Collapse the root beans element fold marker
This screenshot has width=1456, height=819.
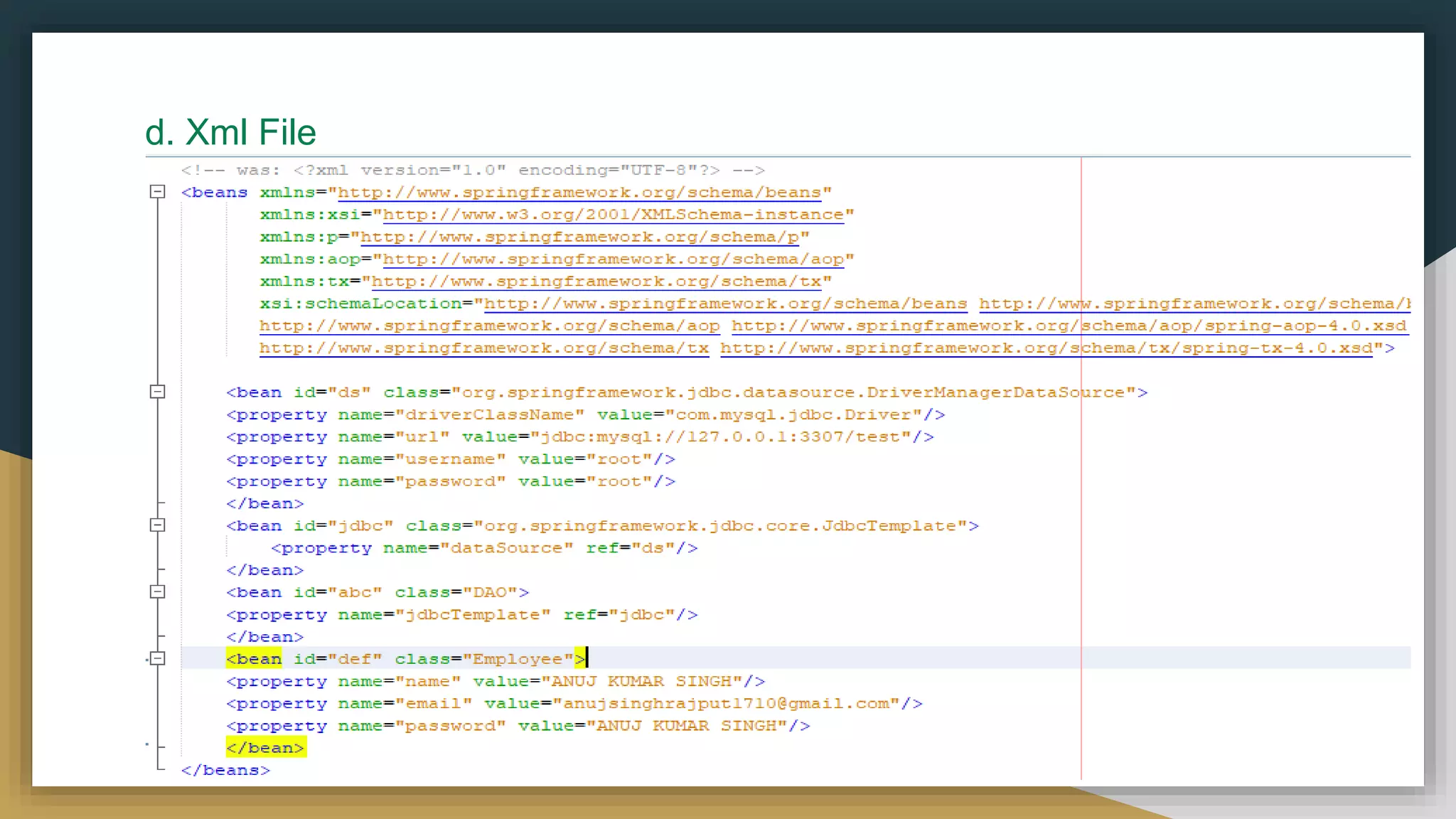(158, 192)
